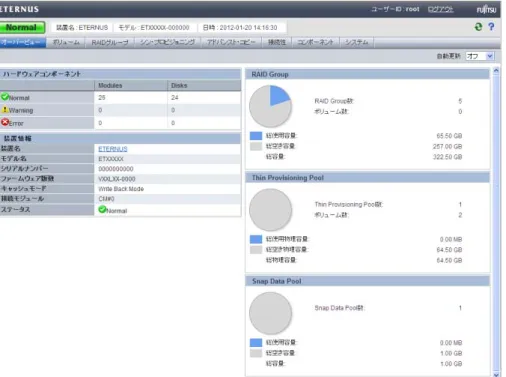Open the システム tab
Viewport: 506px width, 377px height.
click(x=356, y=42)
